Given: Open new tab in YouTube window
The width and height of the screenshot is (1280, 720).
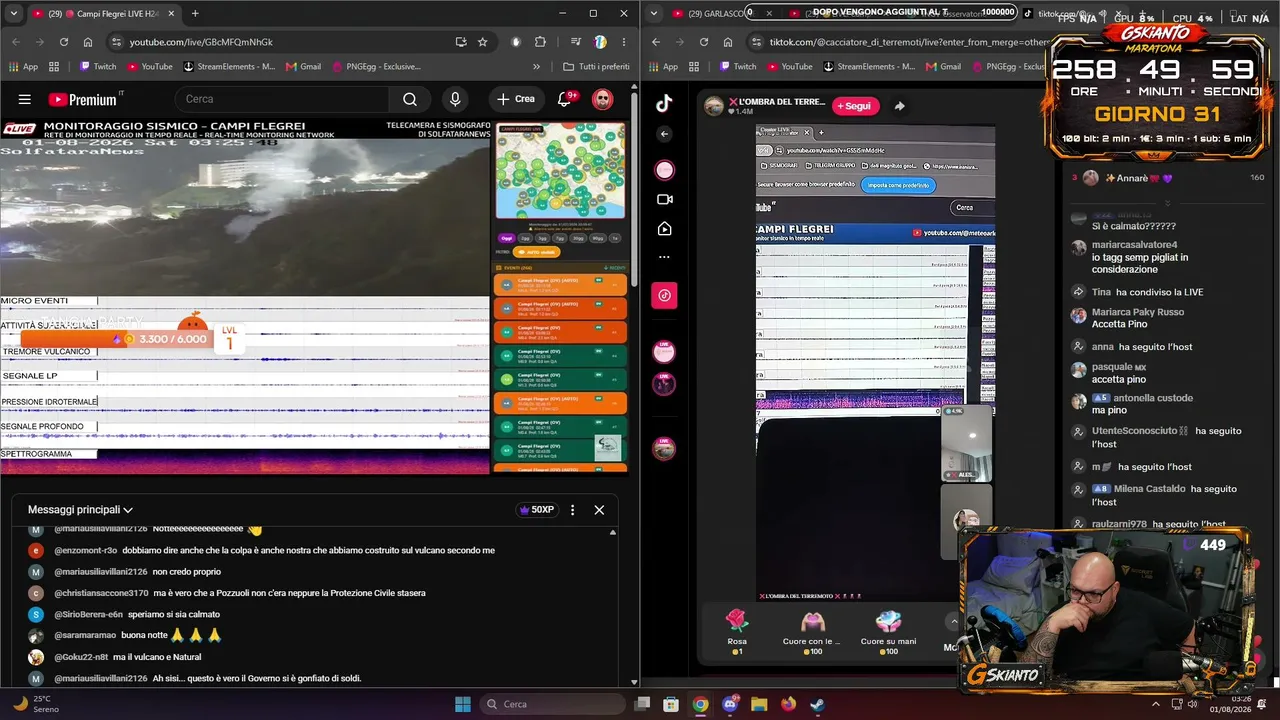Looking at the screenshot, I should (x=195, y=14).
